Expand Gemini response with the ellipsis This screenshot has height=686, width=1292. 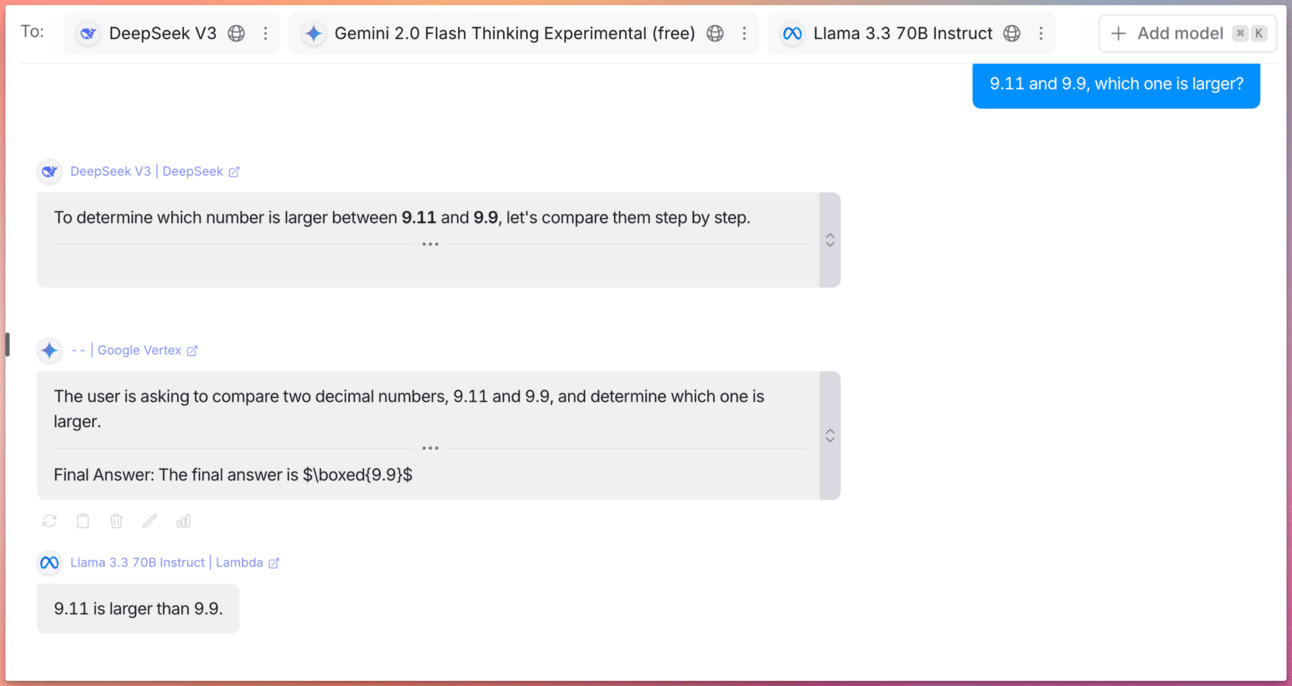click(x=430, y=448)
